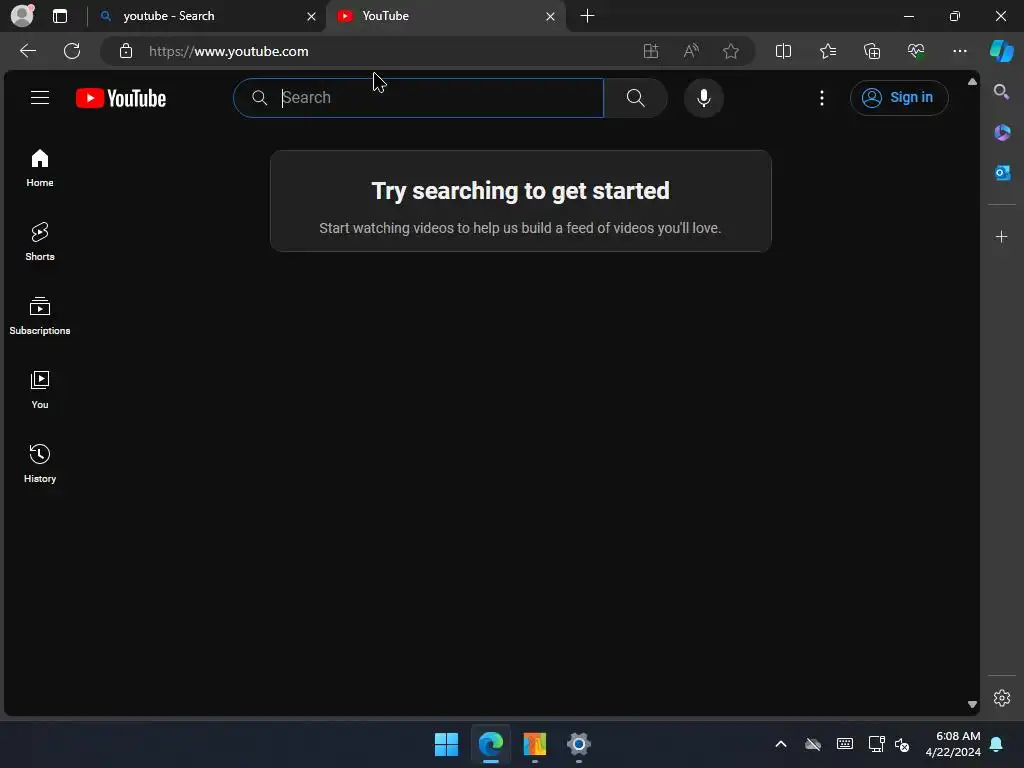Click the page scrollbar up arrow
Screen dimensions: 1024x768
point(972,82)
